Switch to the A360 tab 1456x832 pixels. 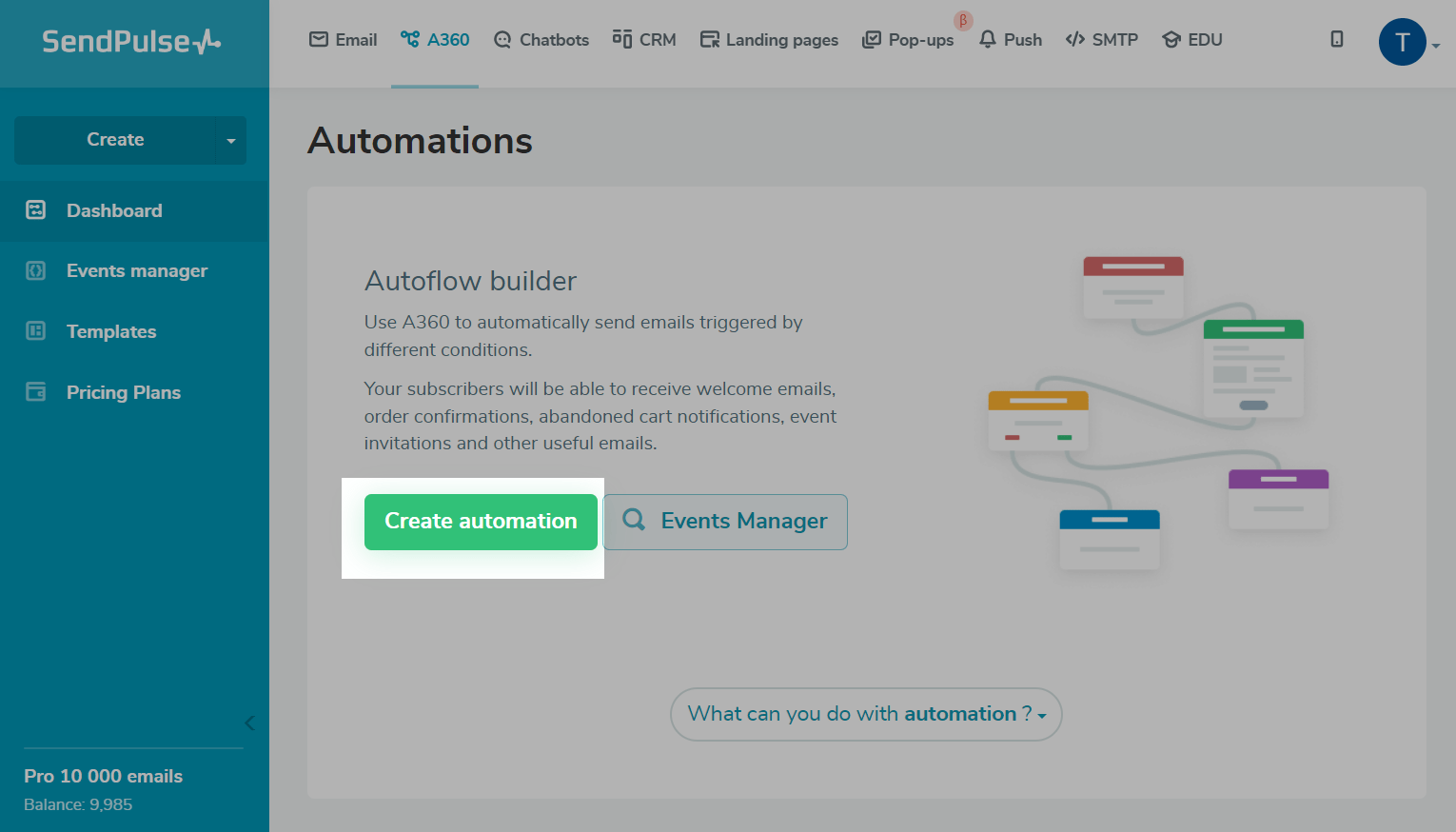435,40
